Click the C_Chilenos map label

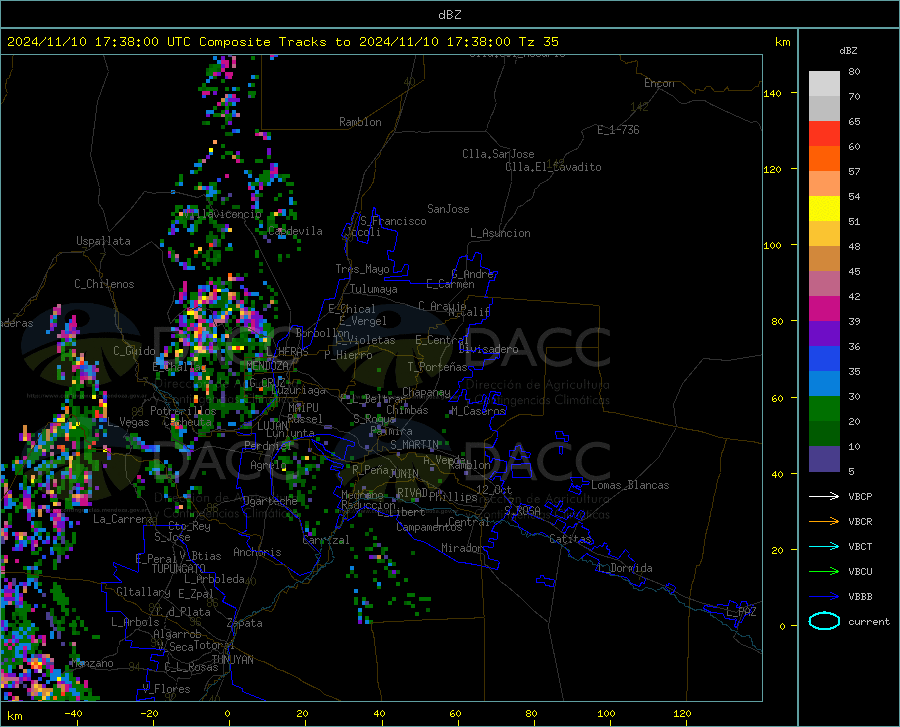104,284
